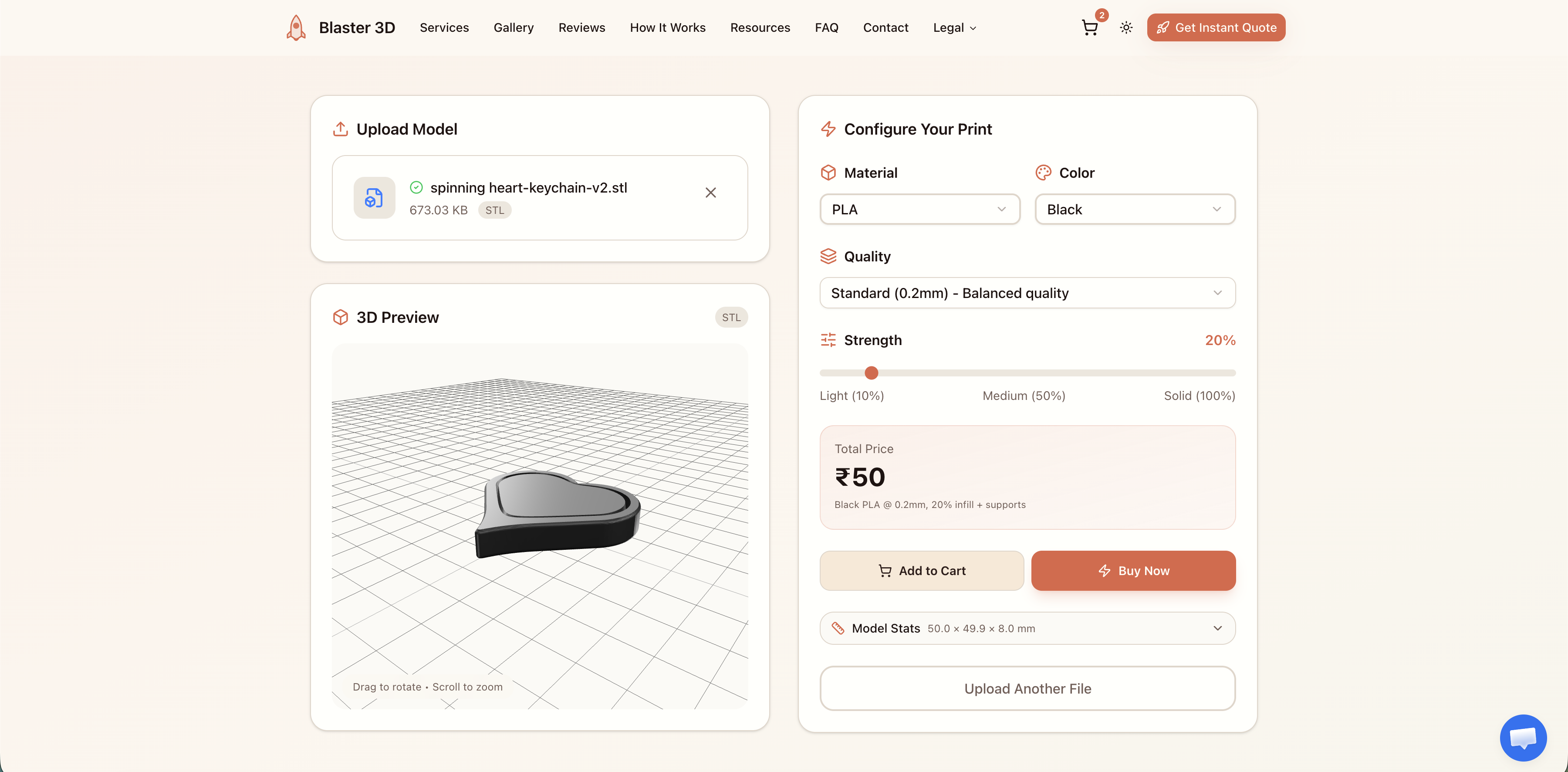
Task: Expand the Model Stats section
Action: point(1027,628)
